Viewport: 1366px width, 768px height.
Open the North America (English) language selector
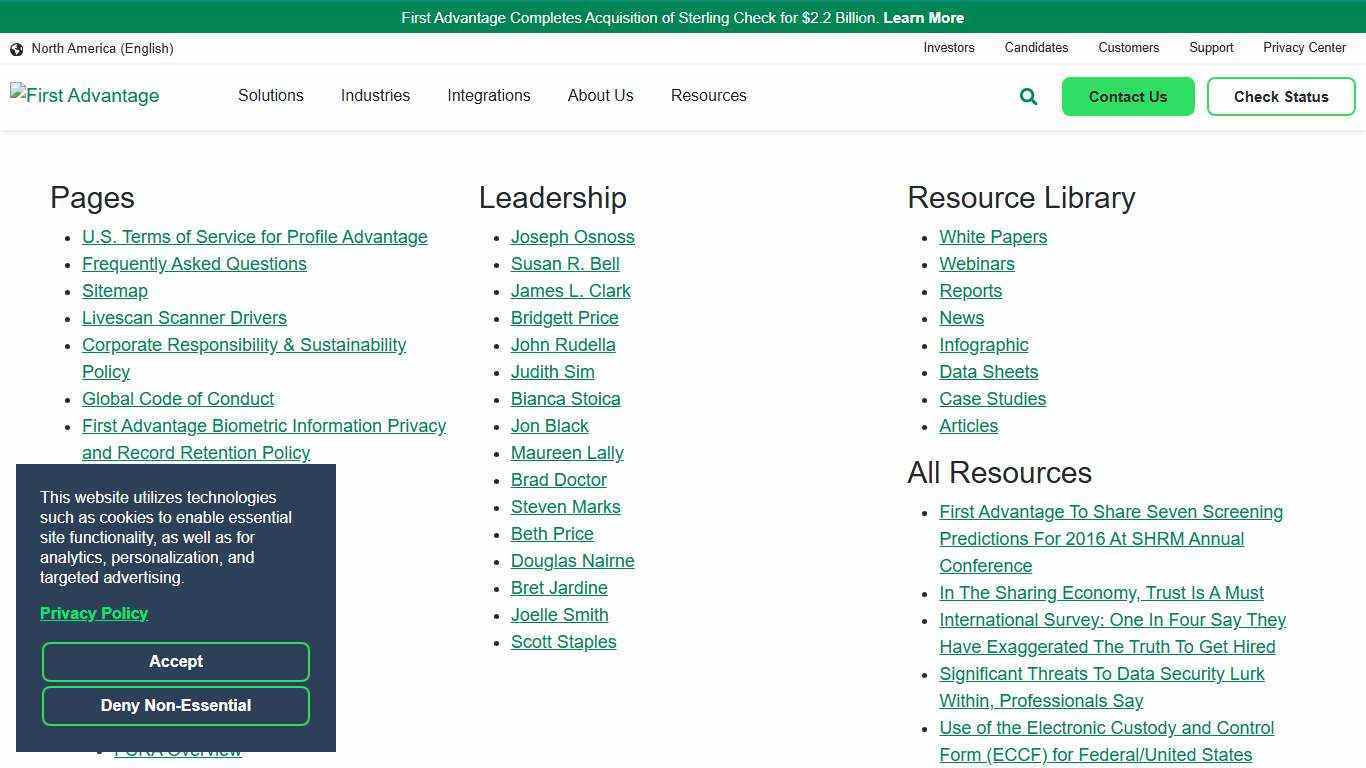pyautogui.click(x=101, y=48)
